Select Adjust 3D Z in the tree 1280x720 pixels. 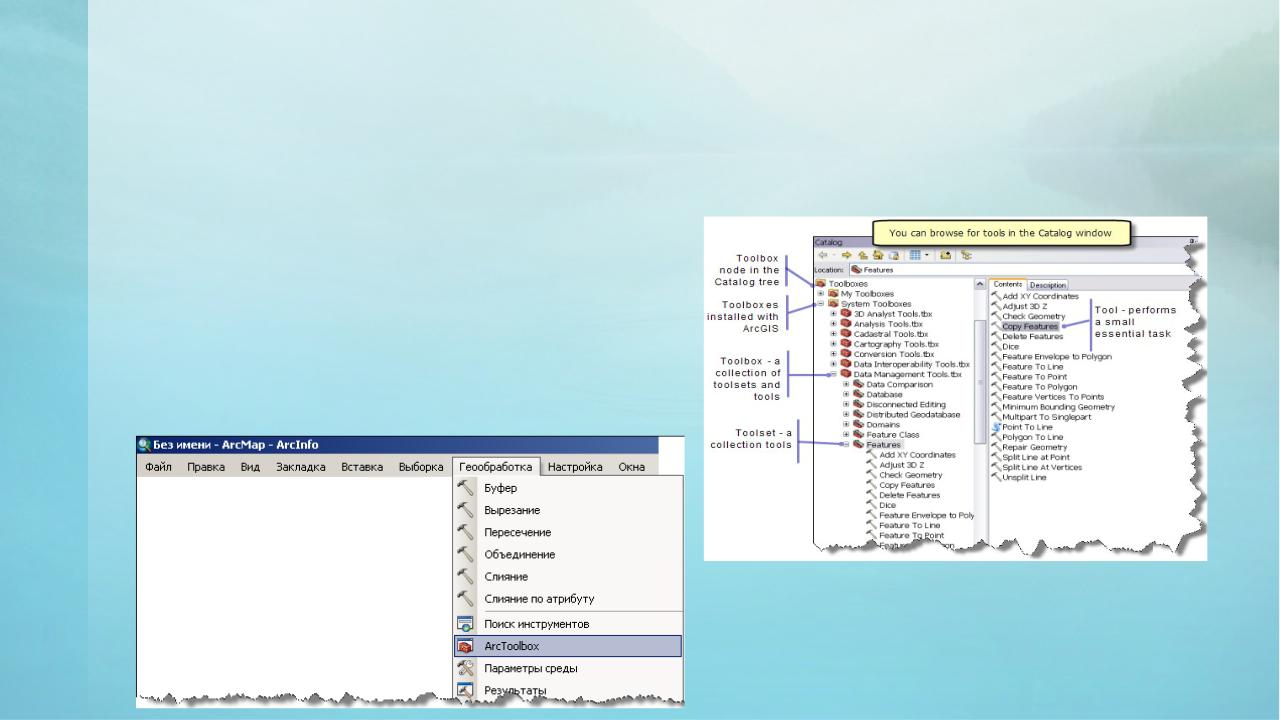(x=901, y=464)
